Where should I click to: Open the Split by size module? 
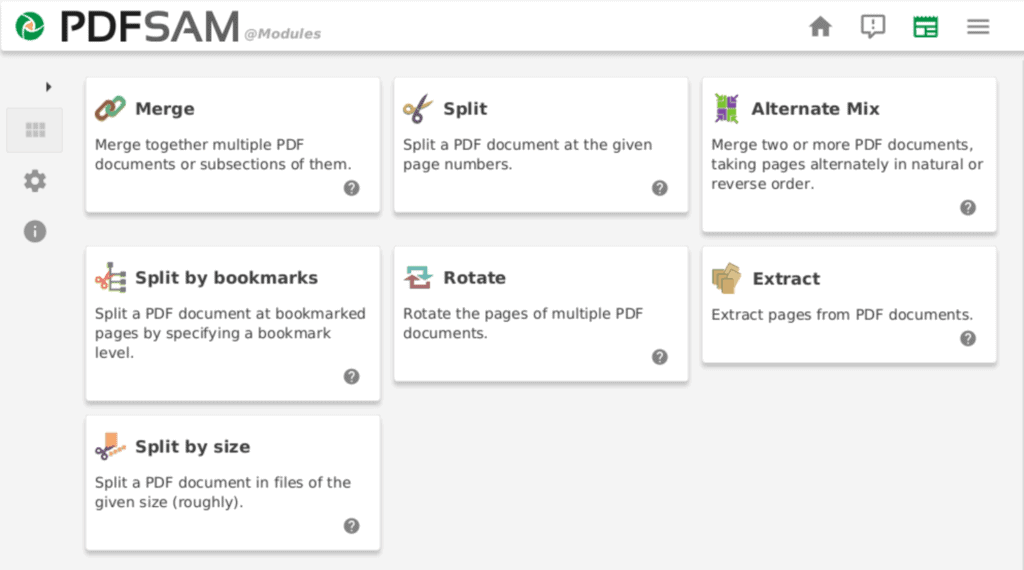pos(233,483)
